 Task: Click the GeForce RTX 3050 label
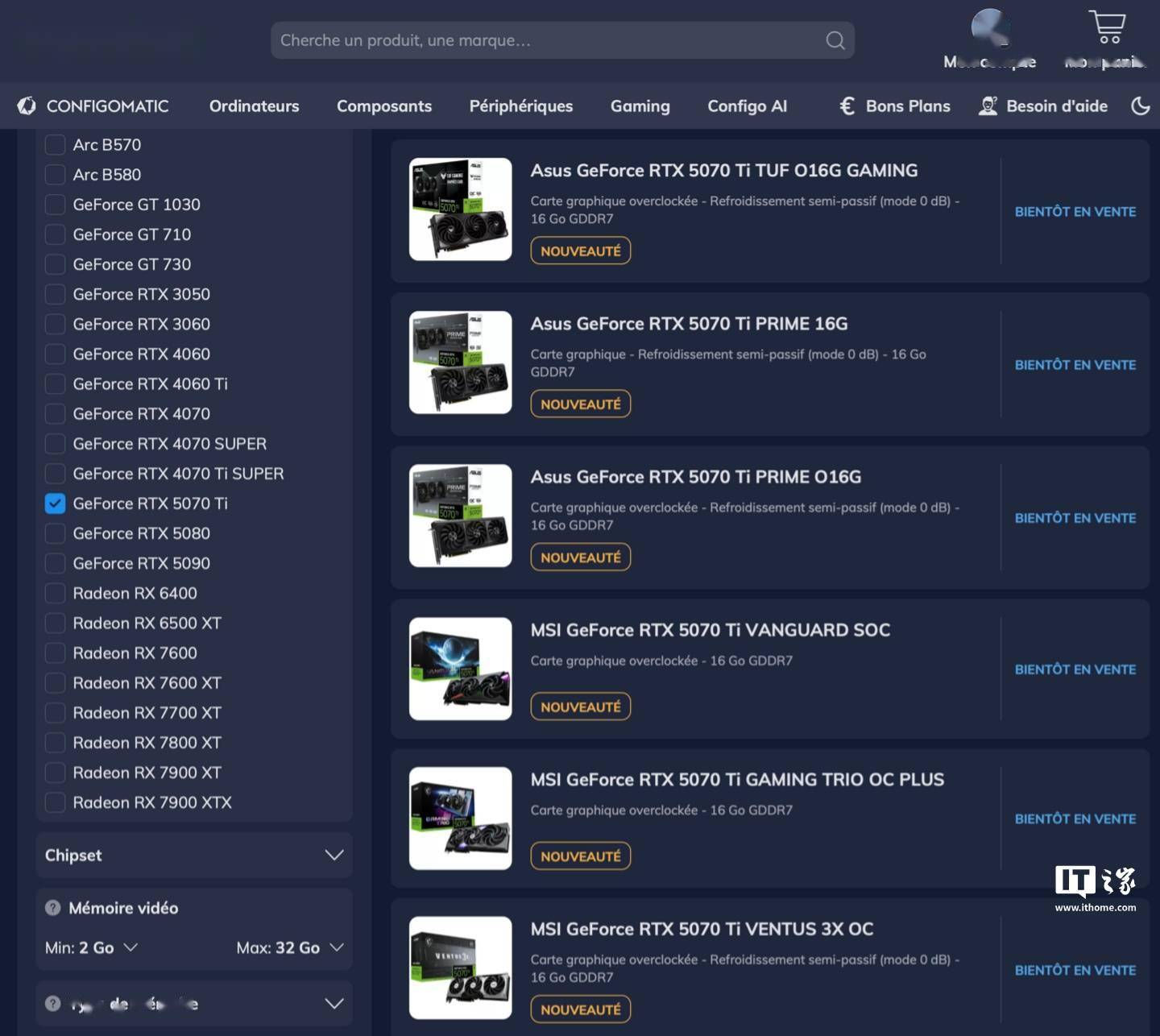(x=141, y=294)
